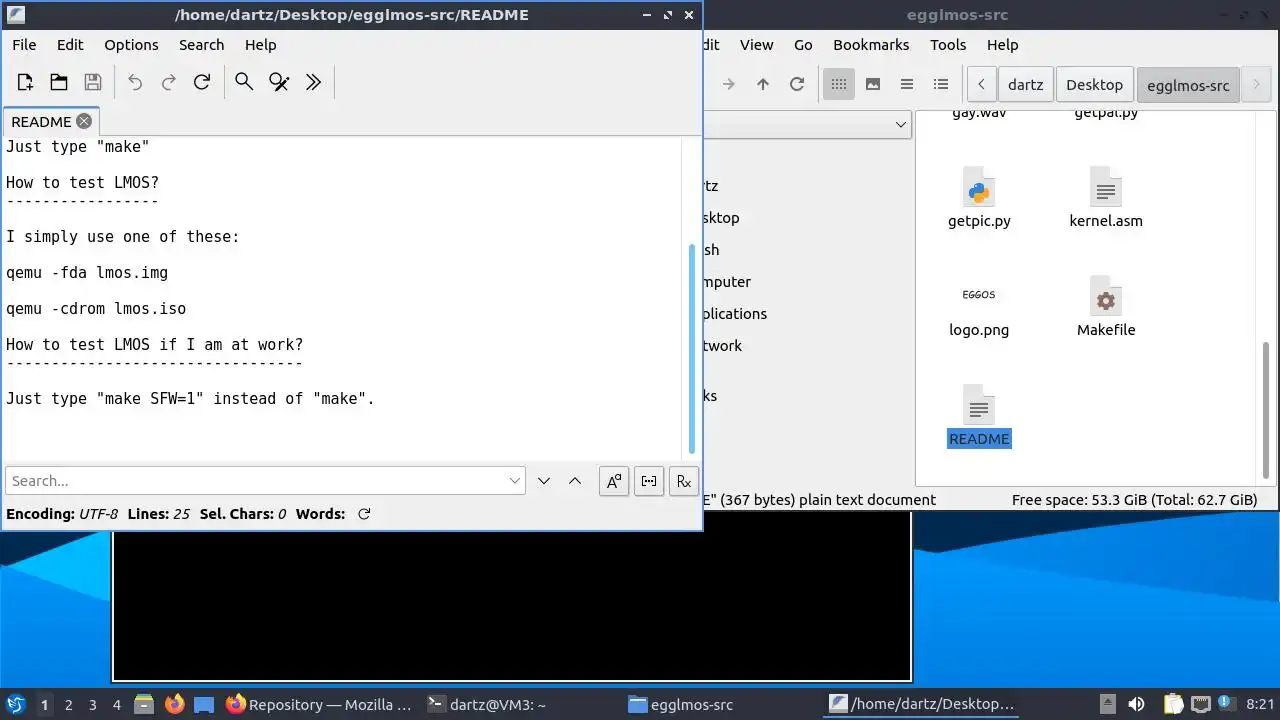Expand the search history dropdown

point(515,481)
